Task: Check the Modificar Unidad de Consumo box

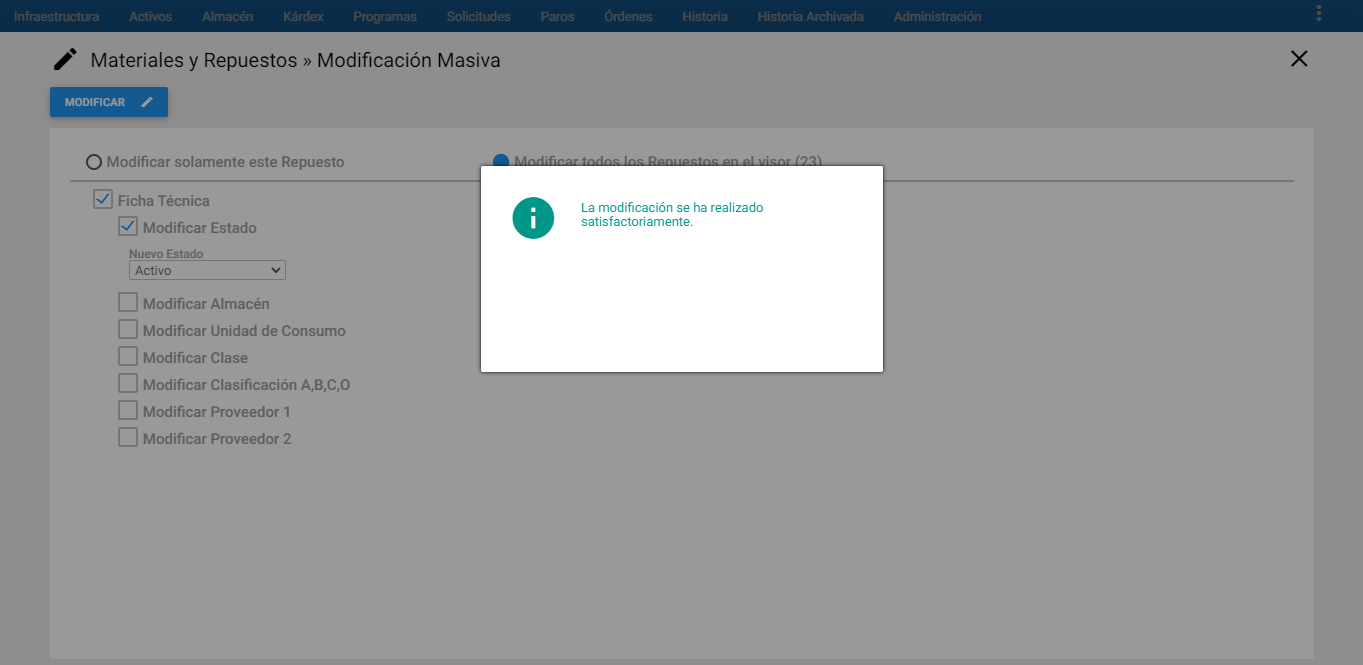Action: (128, 329)
